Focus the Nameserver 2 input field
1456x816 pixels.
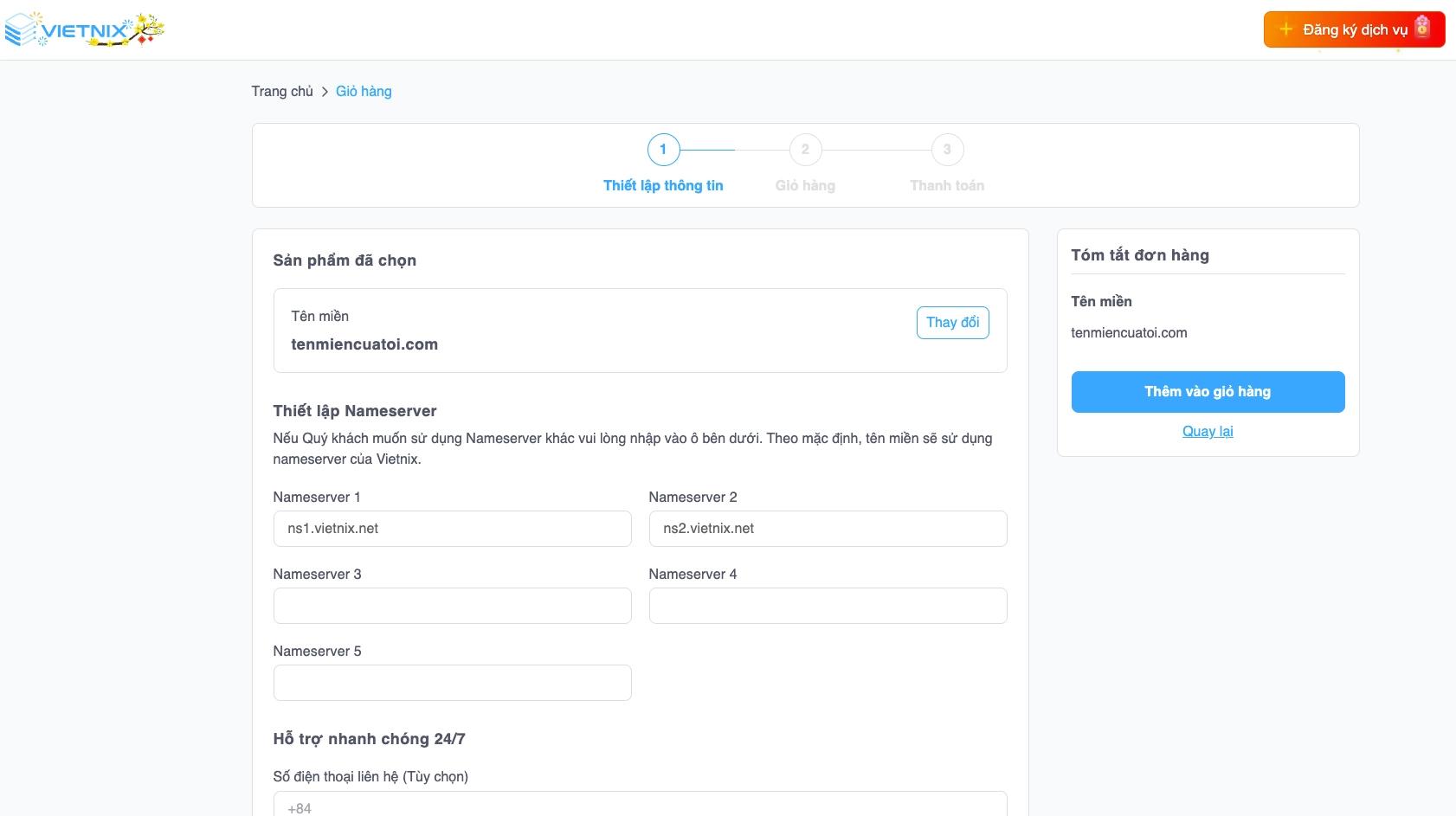tap(828, 529)
